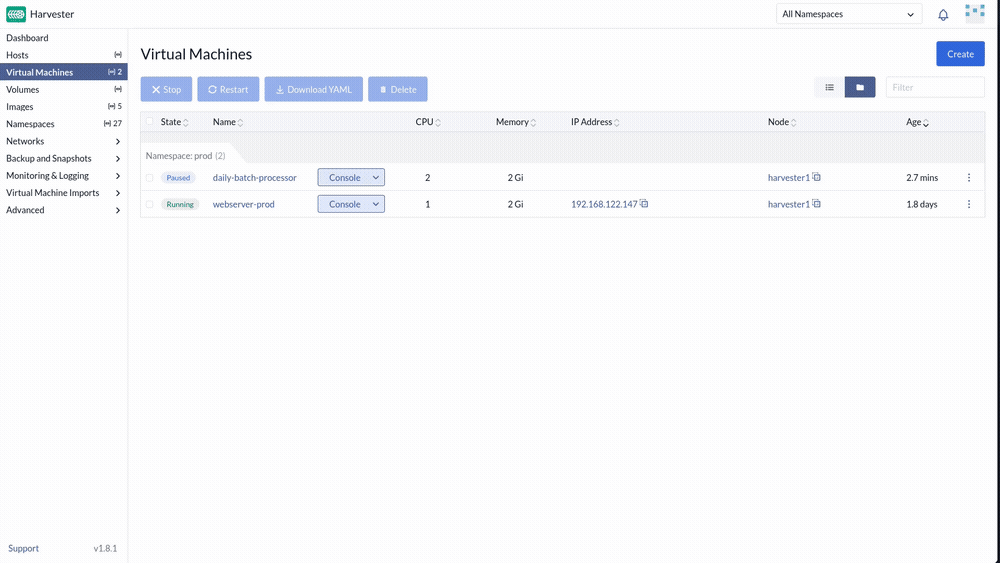Sort table by Age column
The image size is (1000, 563).
[x=917, y=122]
